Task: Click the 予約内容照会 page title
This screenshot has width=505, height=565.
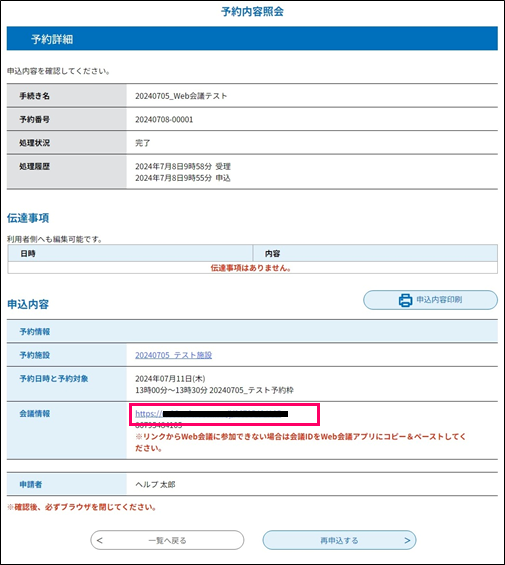Action: point(252,12)
